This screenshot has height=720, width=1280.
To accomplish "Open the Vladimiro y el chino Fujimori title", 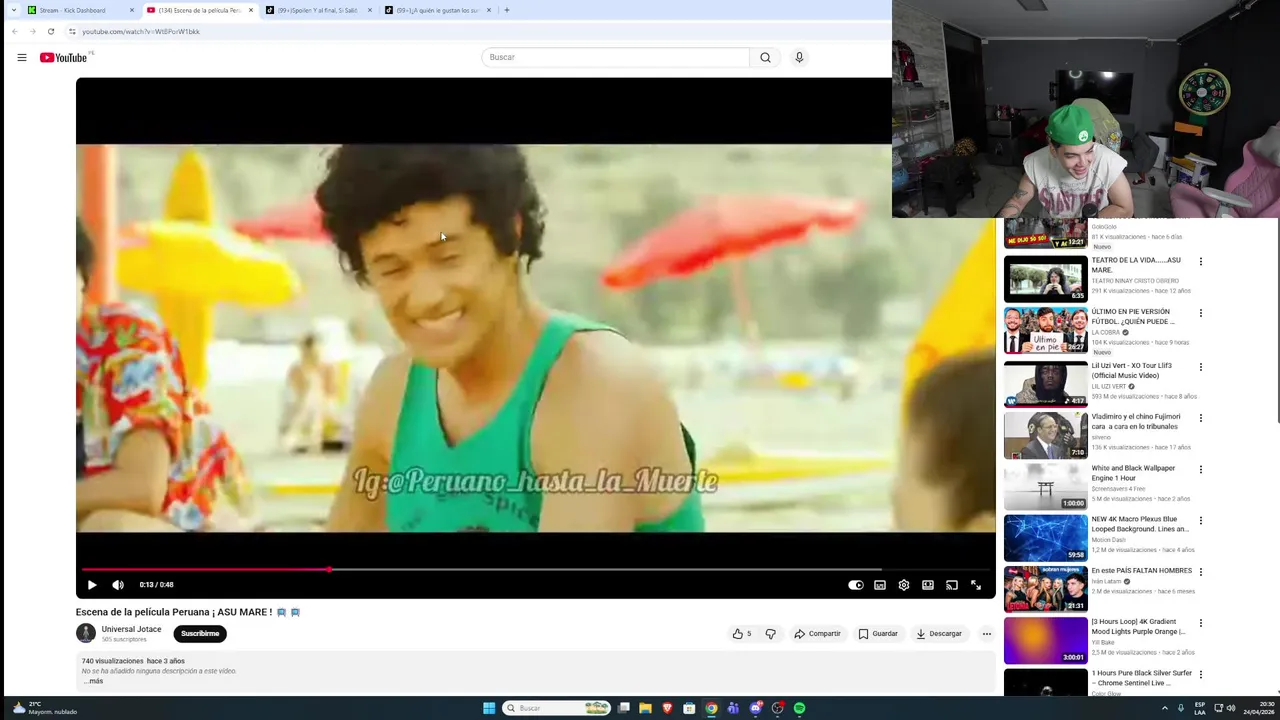I will click(1136, 421).
